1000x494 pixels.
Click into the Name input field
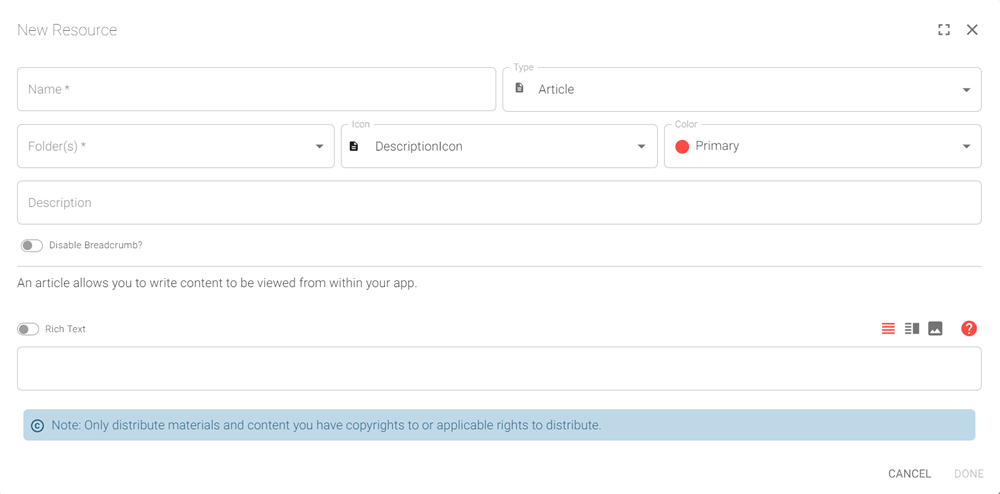coord(256,89)
